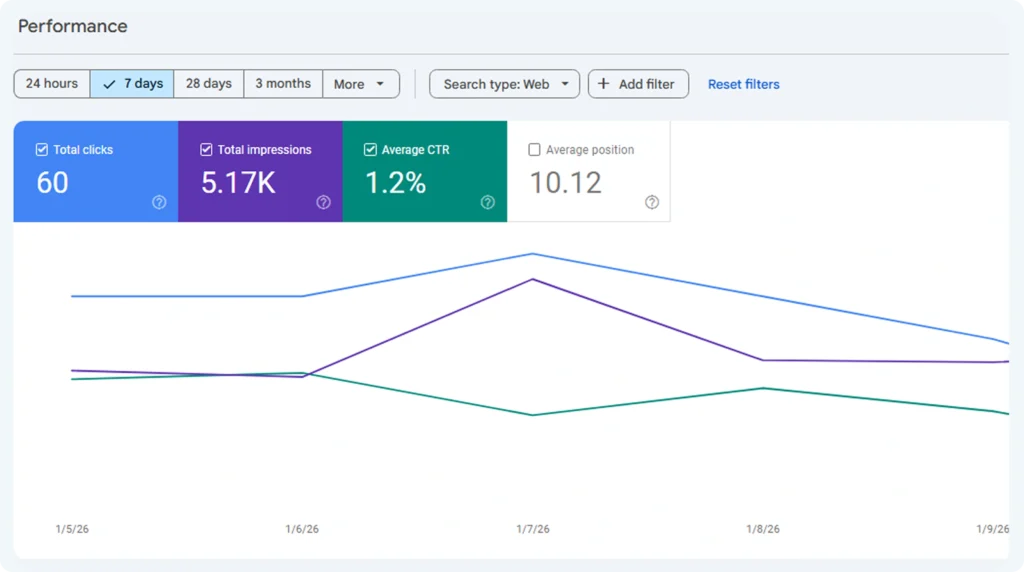This screenshot has width=1024, height=572.
Task: Click the help icon on Total clicks card
Action: pos(159,202)
